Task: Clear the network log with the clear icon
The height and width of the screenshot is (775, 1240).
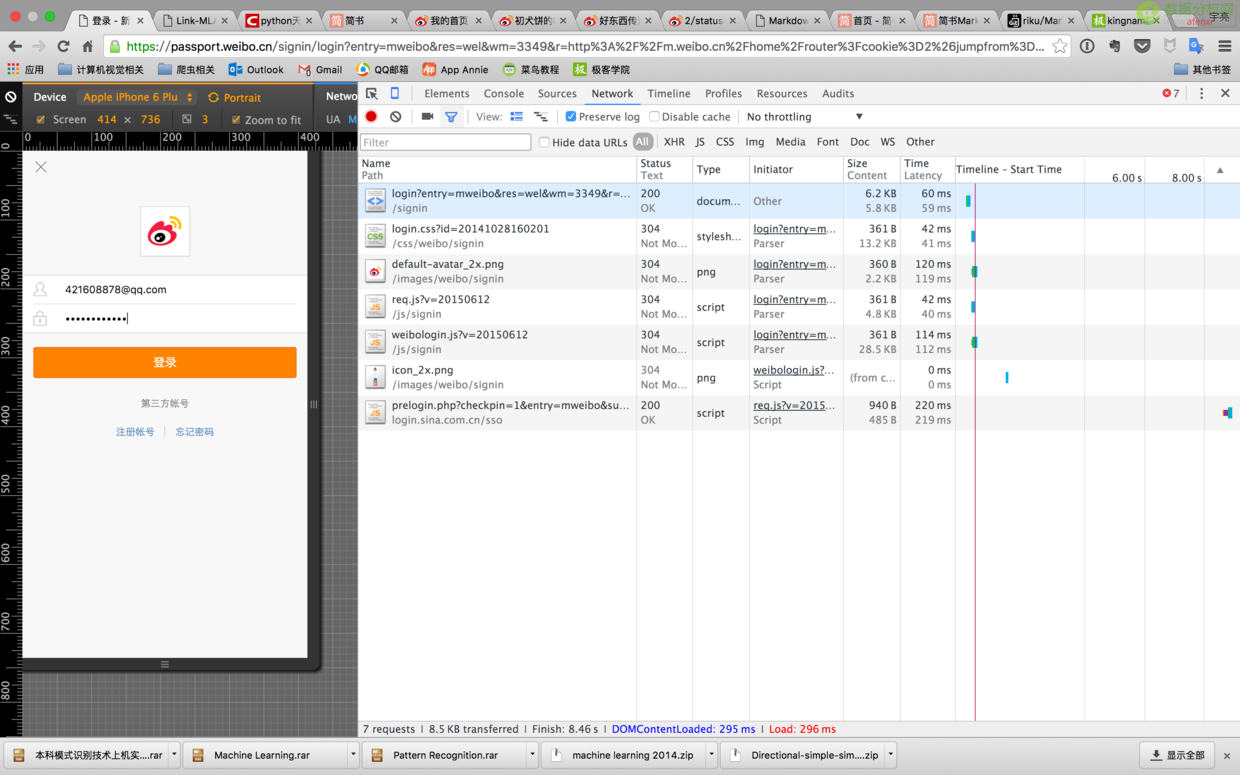Action: click(396, 117)
